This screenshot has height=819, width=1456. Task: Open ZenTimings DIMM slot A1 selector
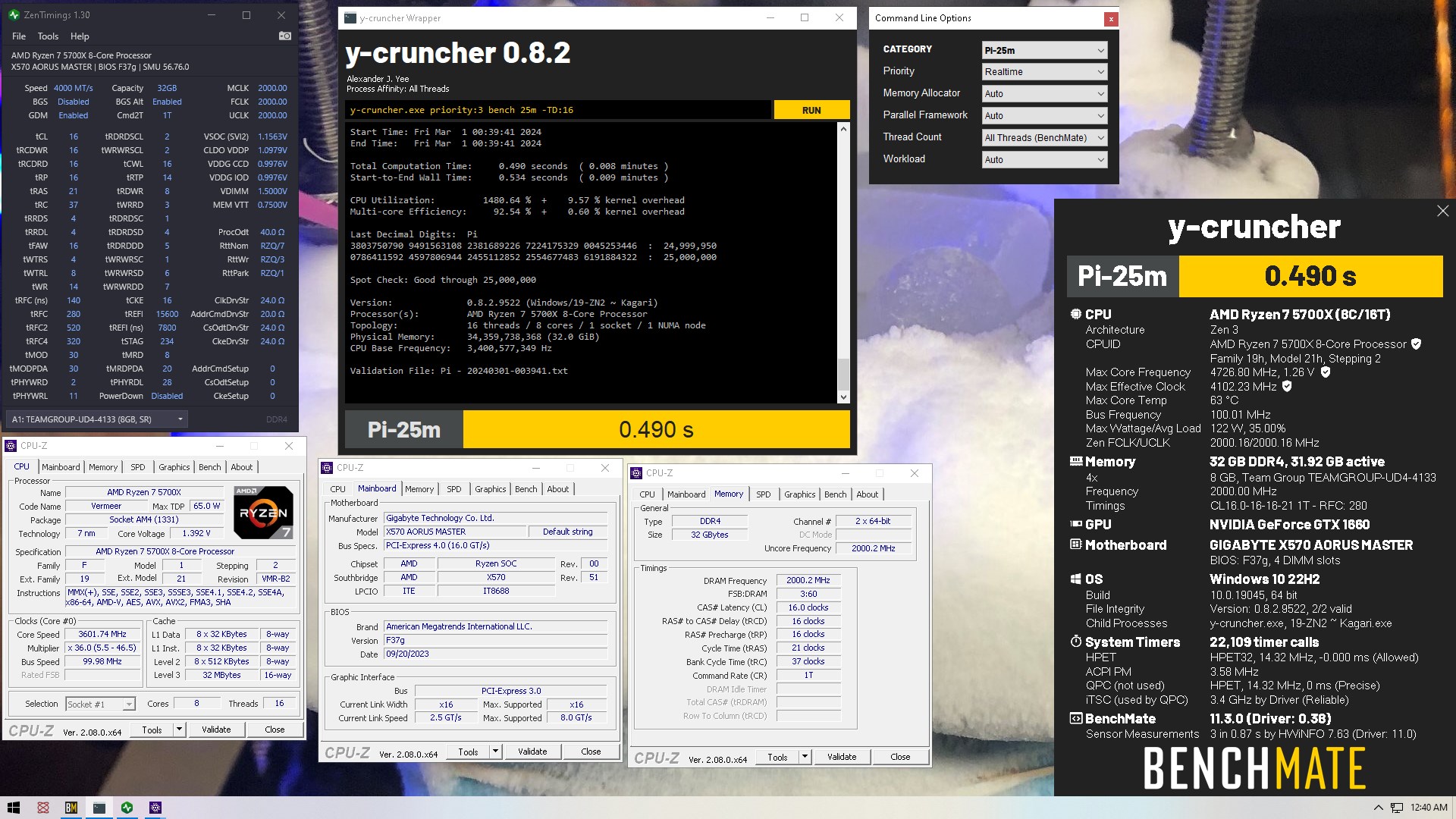[96, 419]
